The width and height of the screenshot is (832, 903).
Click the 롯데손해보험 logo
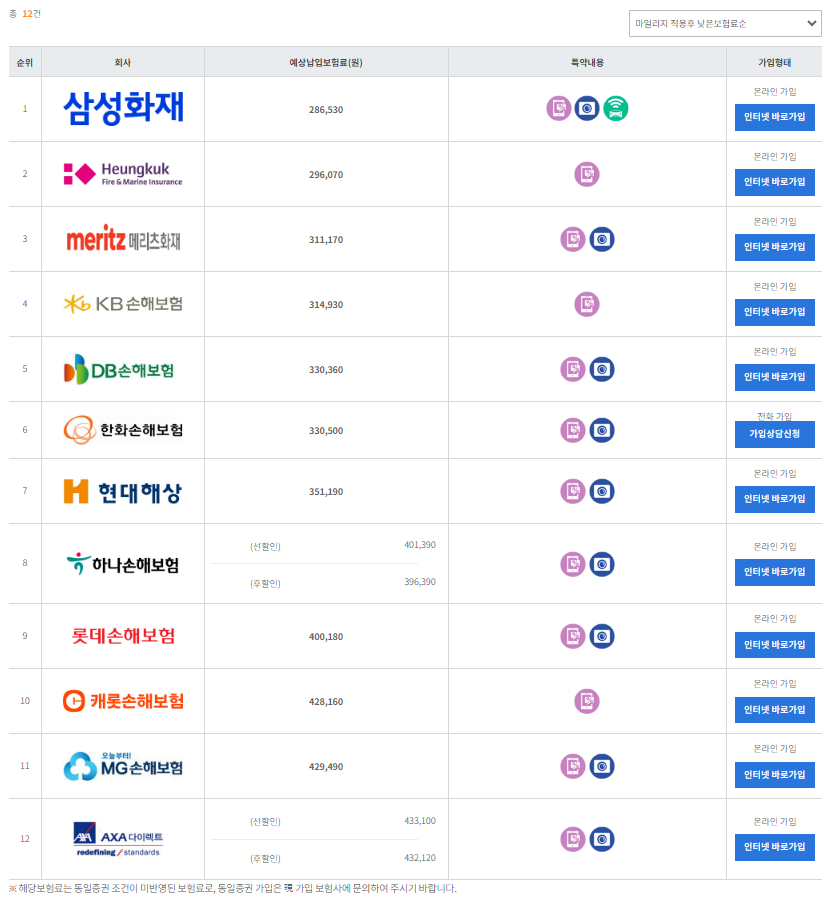coord(123,636)
